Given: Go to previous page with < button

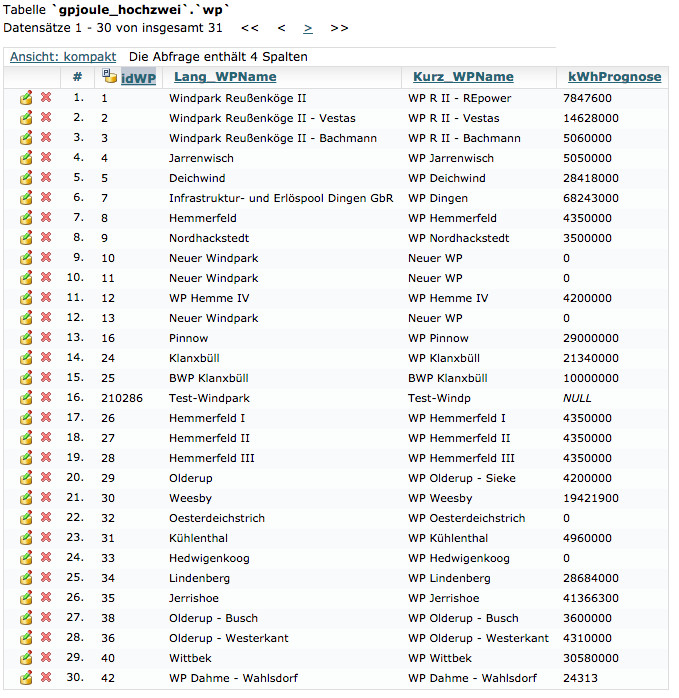Looking at the screenshot, I should pos(281,28).
